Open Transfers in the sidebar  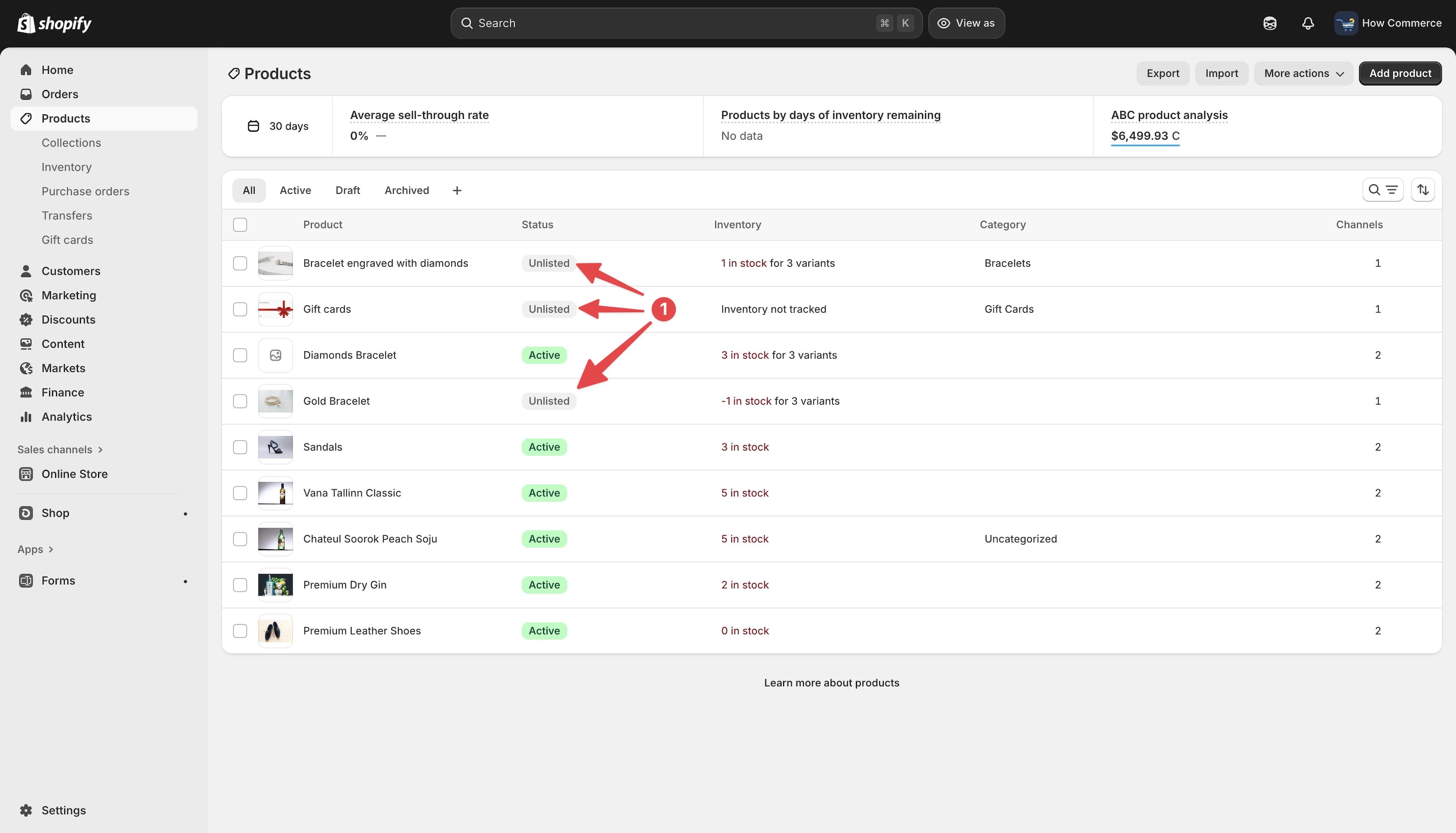pyautogui.click(x=66, y=215)
